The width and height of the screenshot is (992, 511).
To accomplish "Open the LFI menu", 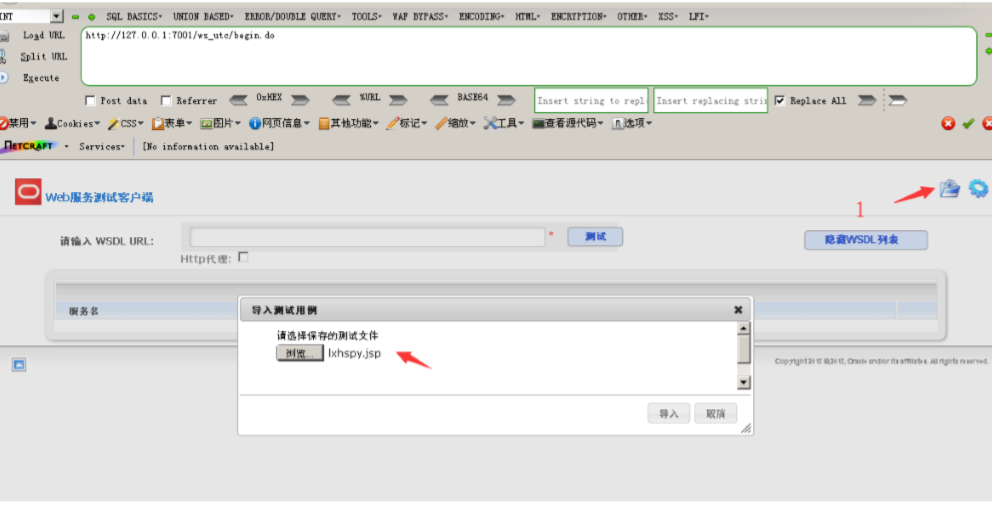I will pos(698,17).
